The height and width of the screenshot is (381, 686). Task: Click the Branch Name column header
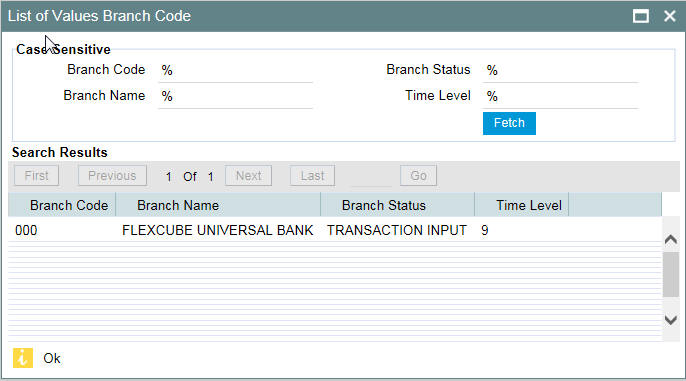point(218,205)
